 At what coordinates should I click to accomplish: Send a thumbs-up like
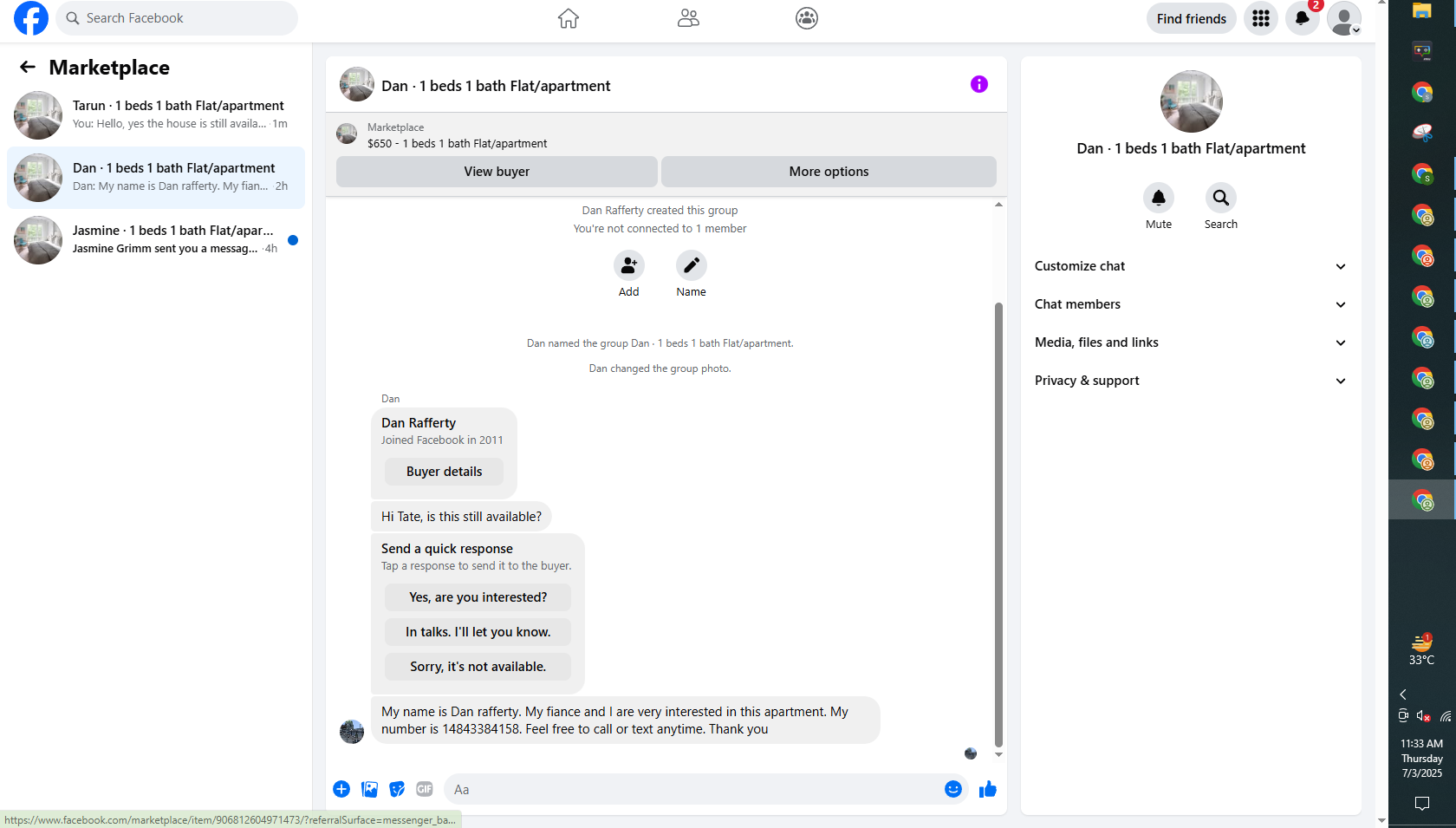click(x=988, y=789)
